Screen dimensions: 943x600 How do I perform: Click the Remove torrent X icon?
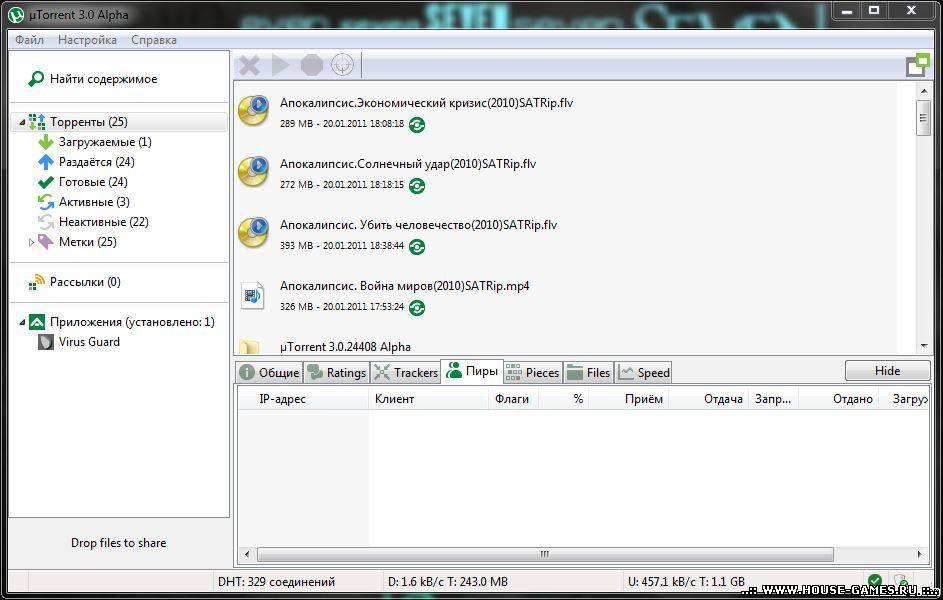pos(249,65)
